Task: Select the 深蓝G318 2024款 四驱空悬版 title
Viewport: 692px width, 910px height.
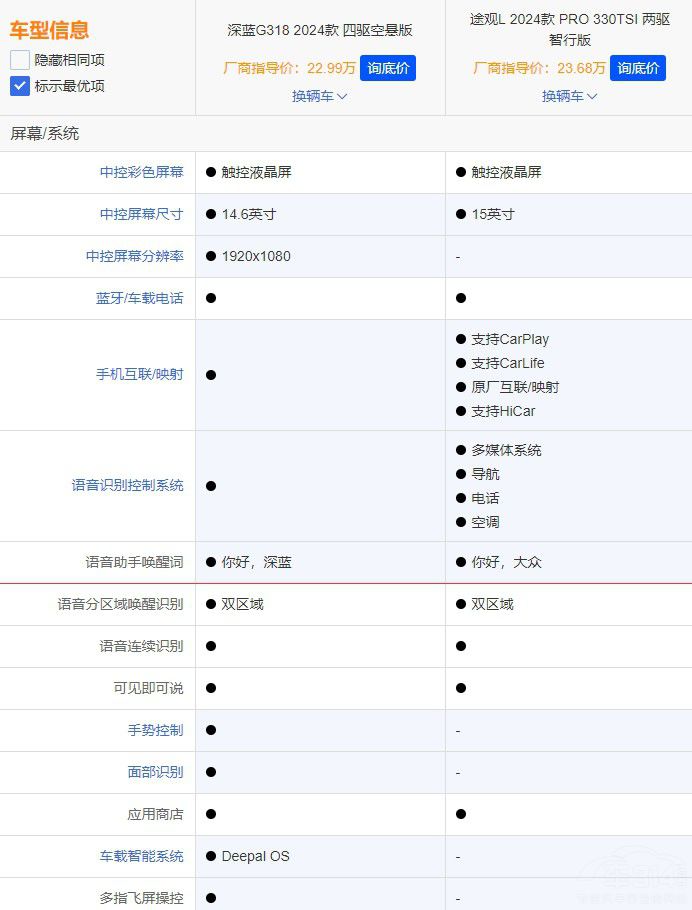Action: click(320, 30)
